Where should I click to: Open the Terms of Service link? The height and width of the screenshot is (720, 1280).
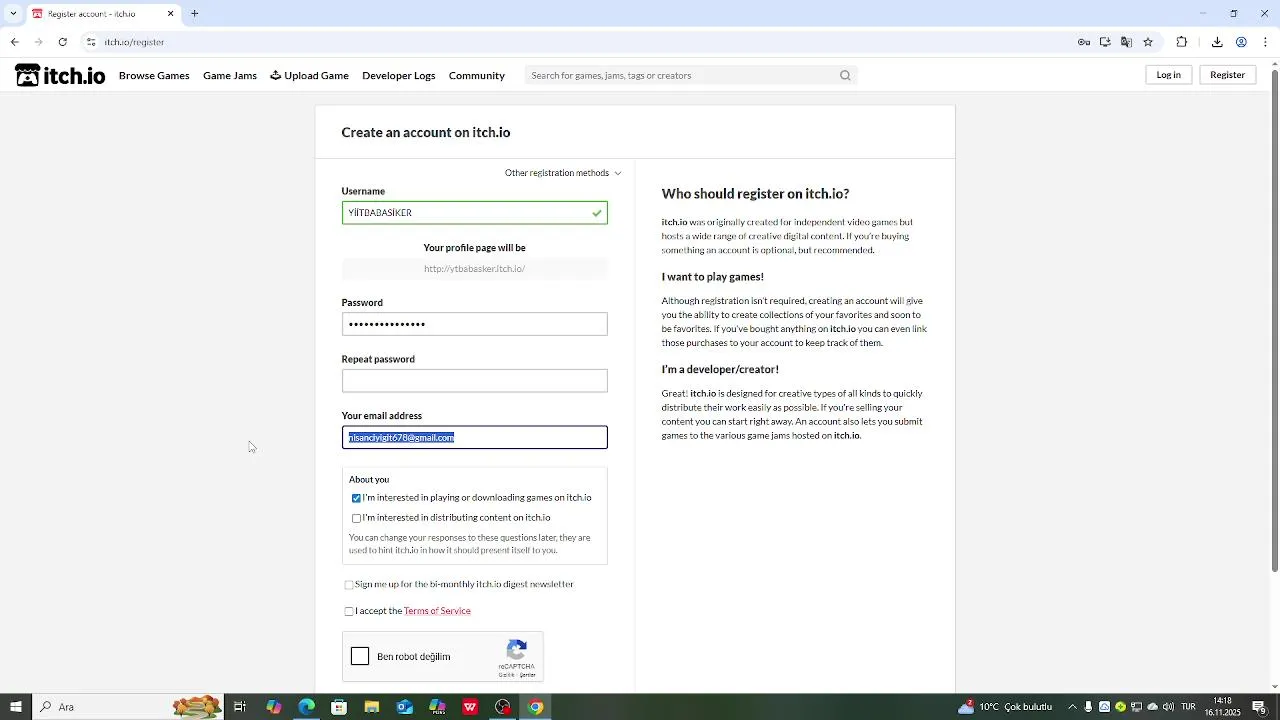click(x=437, y=611)
